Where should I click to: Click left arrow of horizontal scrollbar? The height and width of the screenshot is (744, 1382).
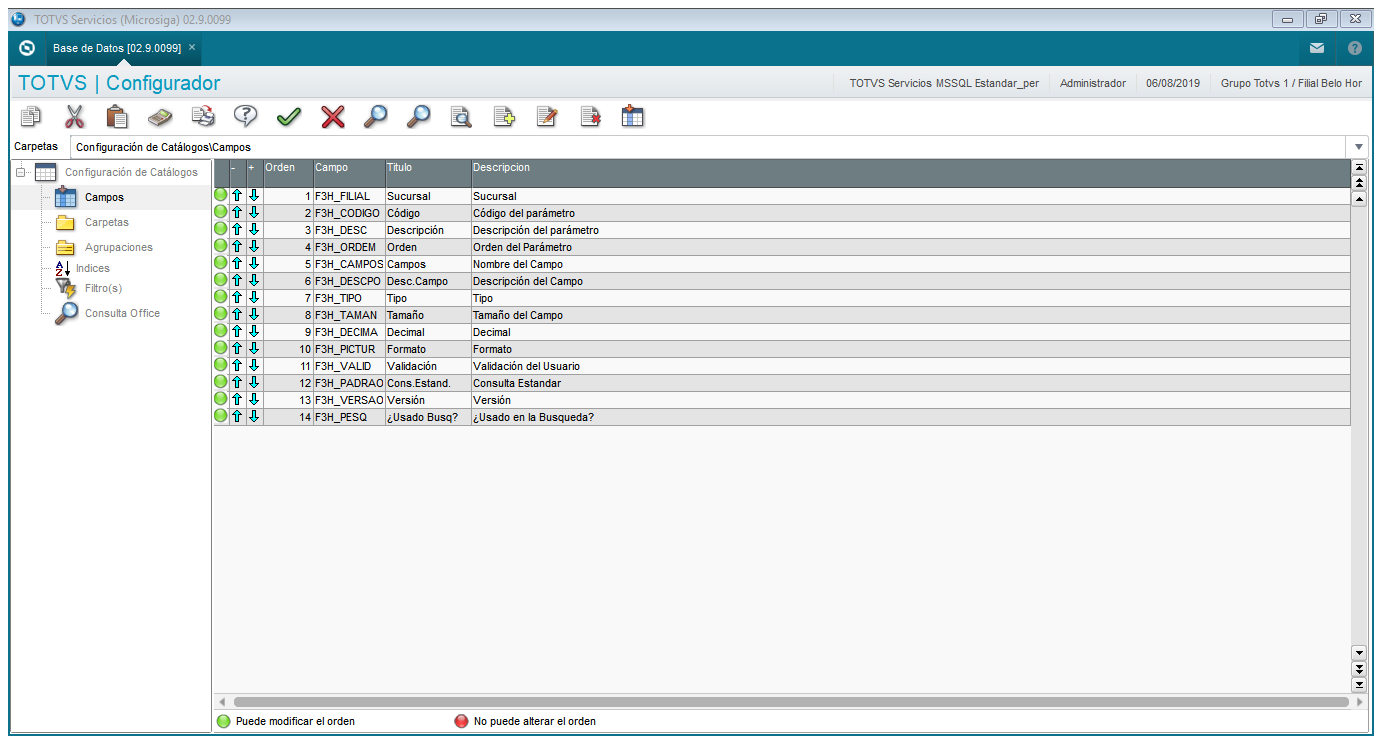[221, 702]
